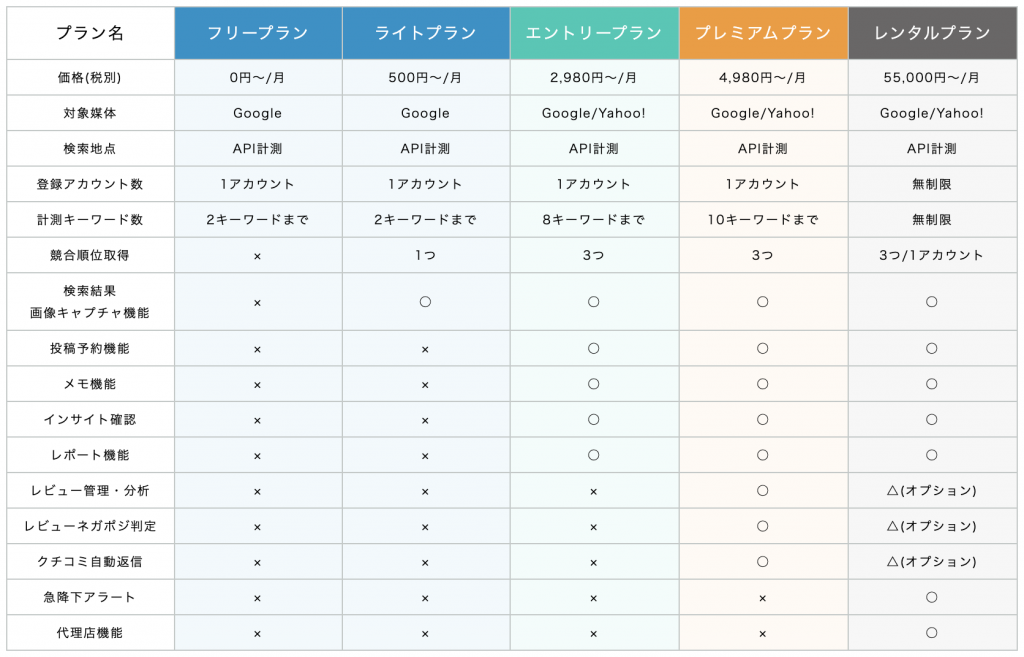Click the エントリープラン teal header
The image size is (1024, 657).
(594, 33)
